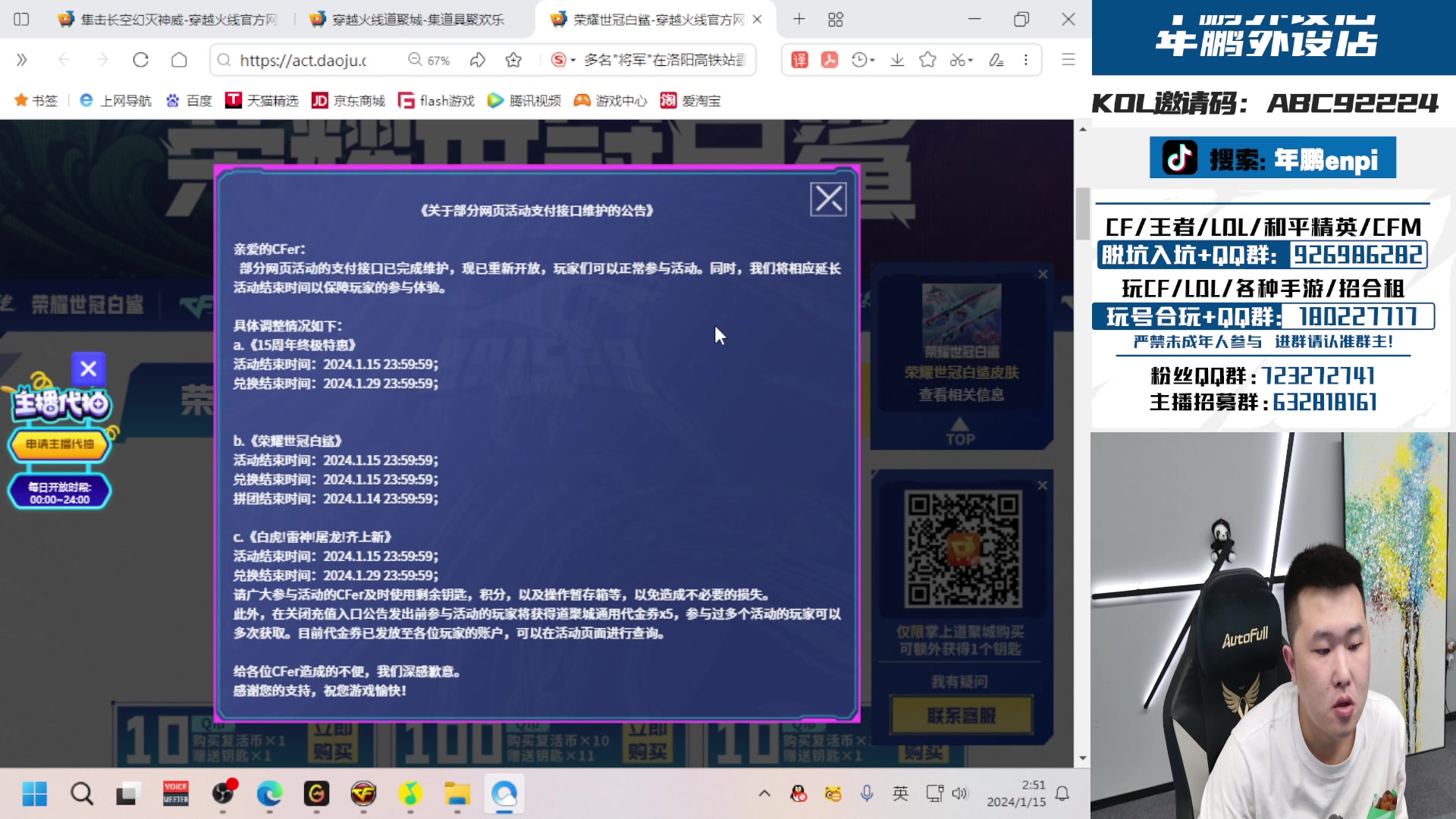Switch to 穿越火线道聚城 tab
The width and height of the screenshot is (1456, 819).
[408, 20]
